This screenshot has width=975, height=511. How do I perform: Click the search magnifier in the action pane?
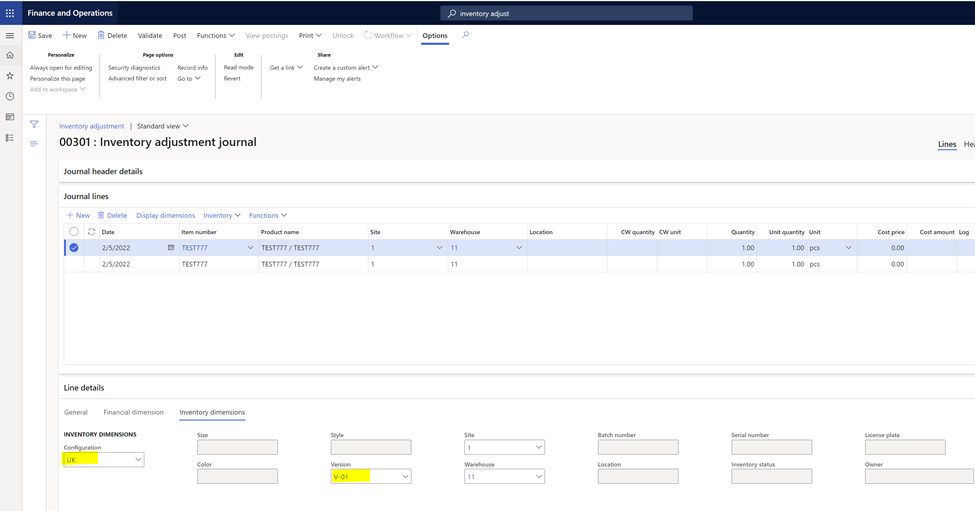(x=465, y=35)
